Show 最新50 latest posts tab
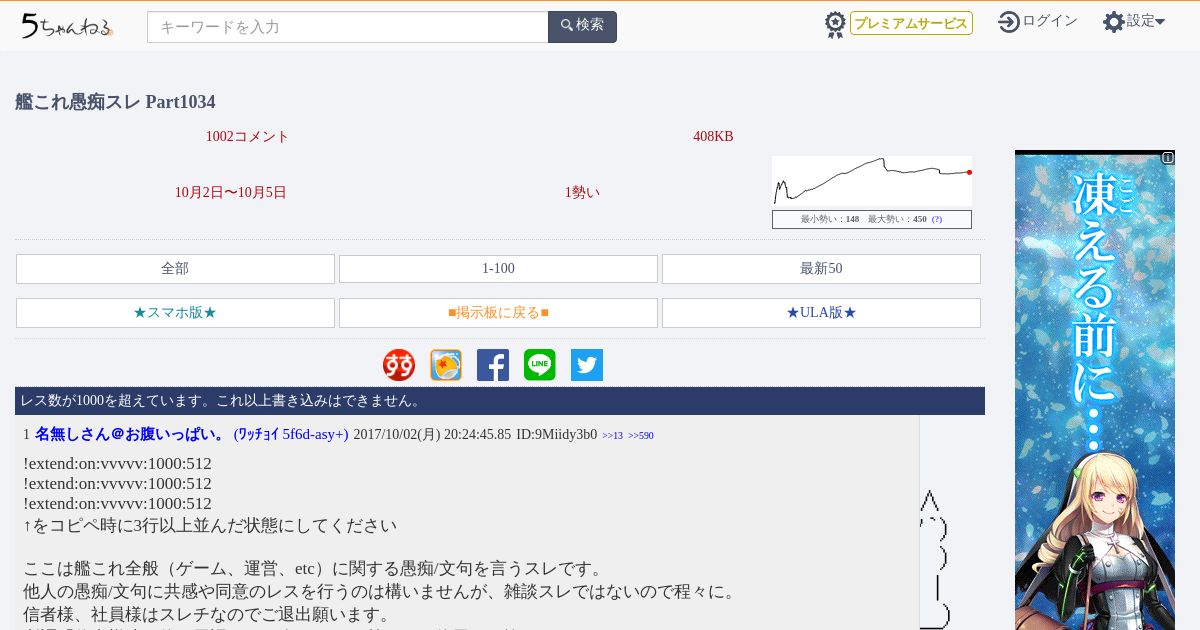The image size is (1200, 630). coord(821,269)
